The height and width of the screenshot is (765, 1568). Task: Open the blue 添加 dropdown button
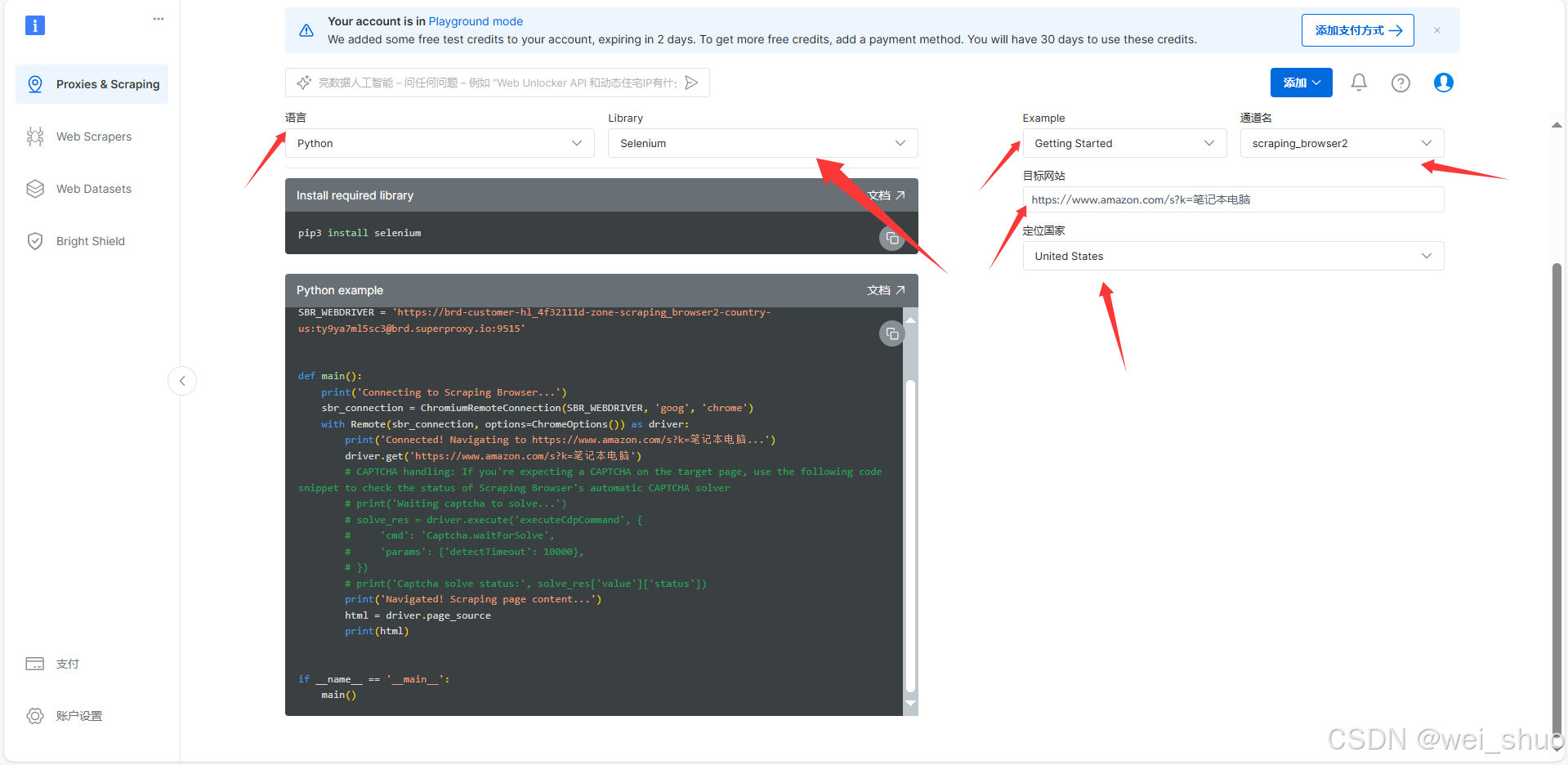1301,83
